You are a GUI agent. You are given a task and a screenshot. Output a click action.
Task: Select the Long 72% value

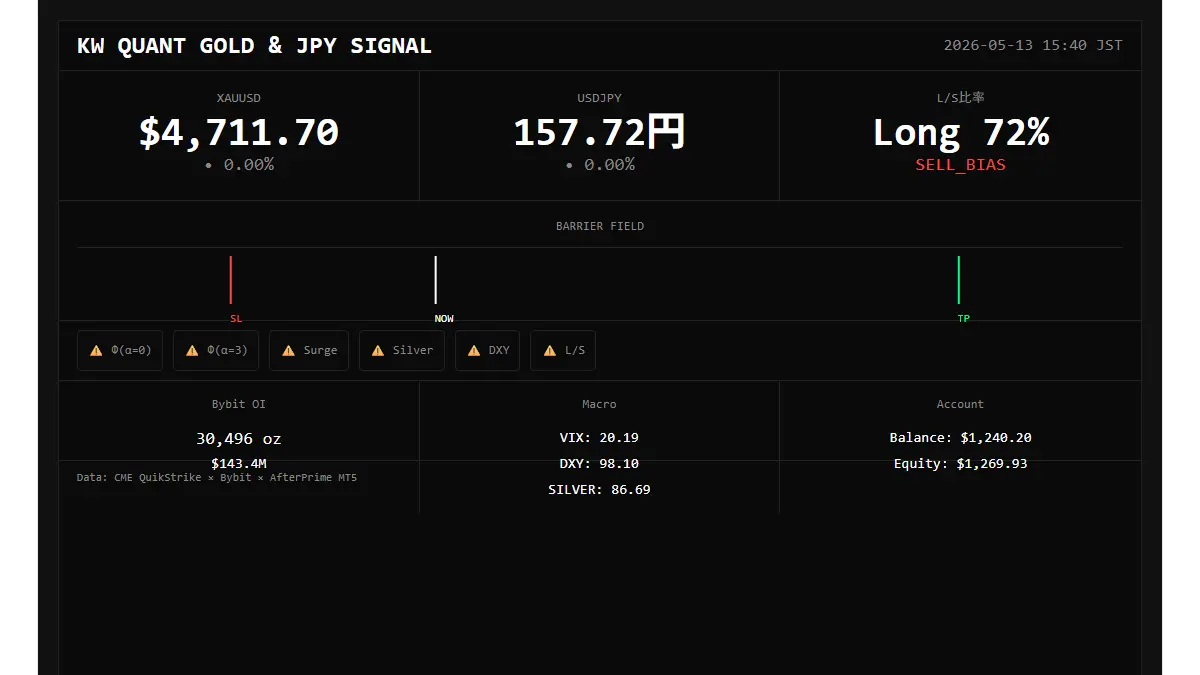[x=960, y=132]
